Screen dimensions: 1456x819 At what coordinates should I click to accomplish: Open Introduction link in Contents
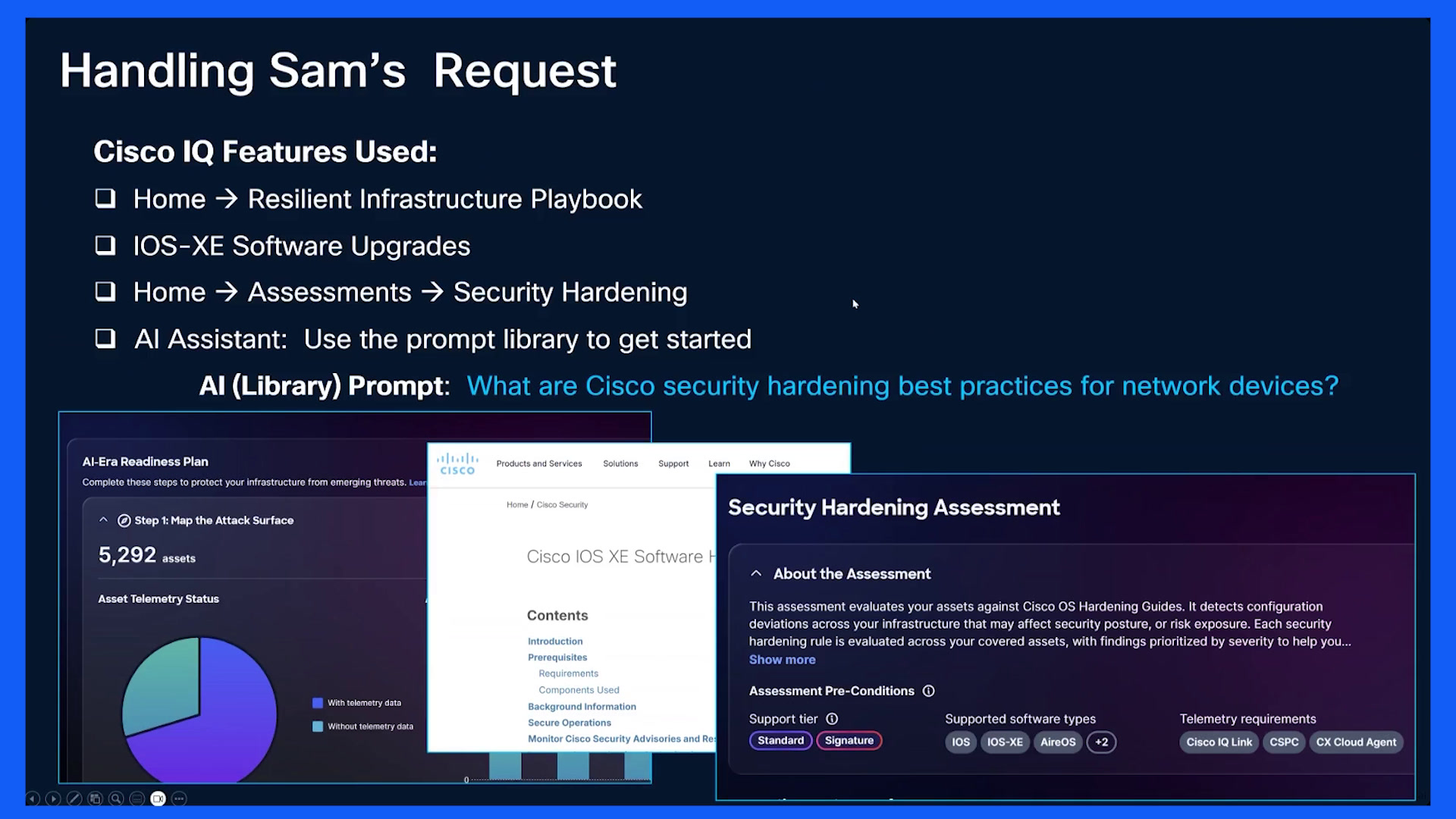point(555,642)
